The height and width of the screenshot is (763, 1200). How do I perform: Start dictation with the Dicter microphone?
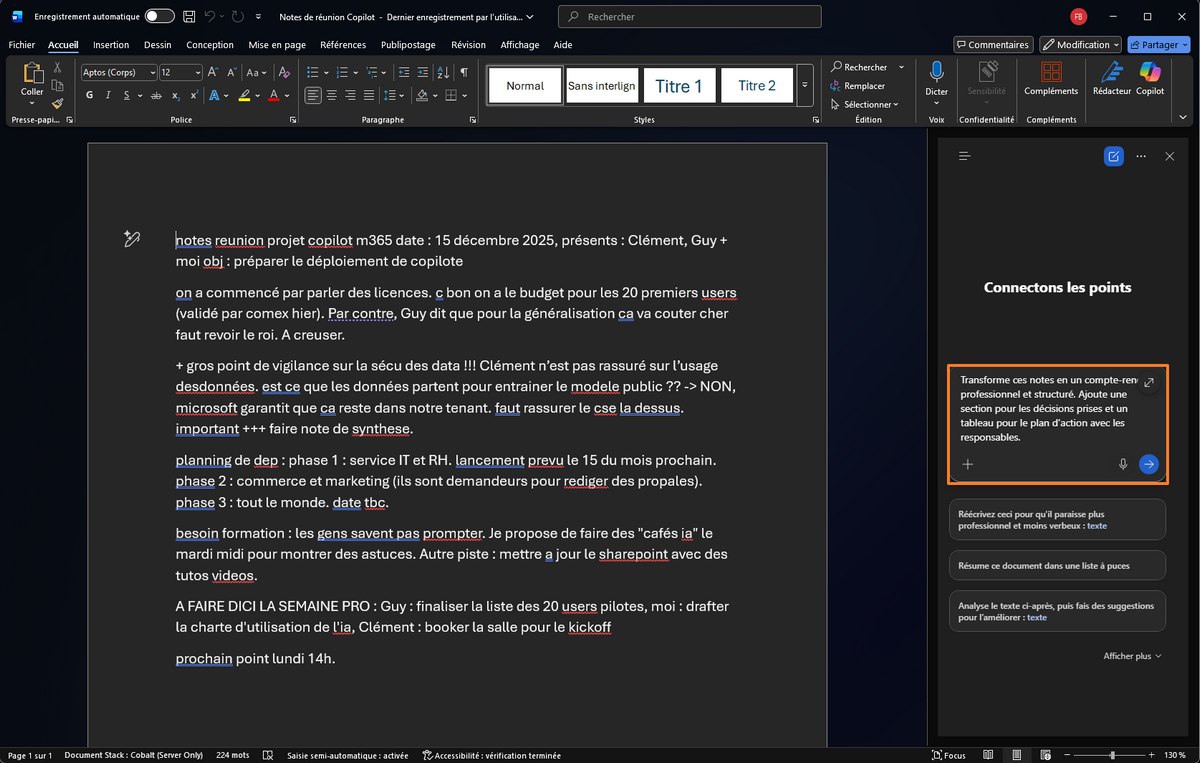936,78
